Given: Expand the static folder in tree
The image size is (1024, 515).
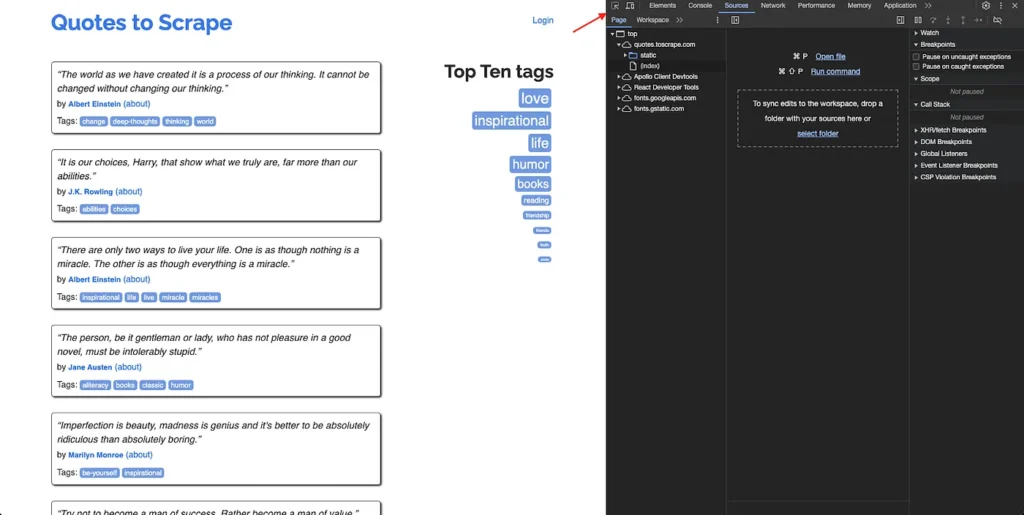Looking at the screenshot, I should pyautogui.click(x=627, y=55).
